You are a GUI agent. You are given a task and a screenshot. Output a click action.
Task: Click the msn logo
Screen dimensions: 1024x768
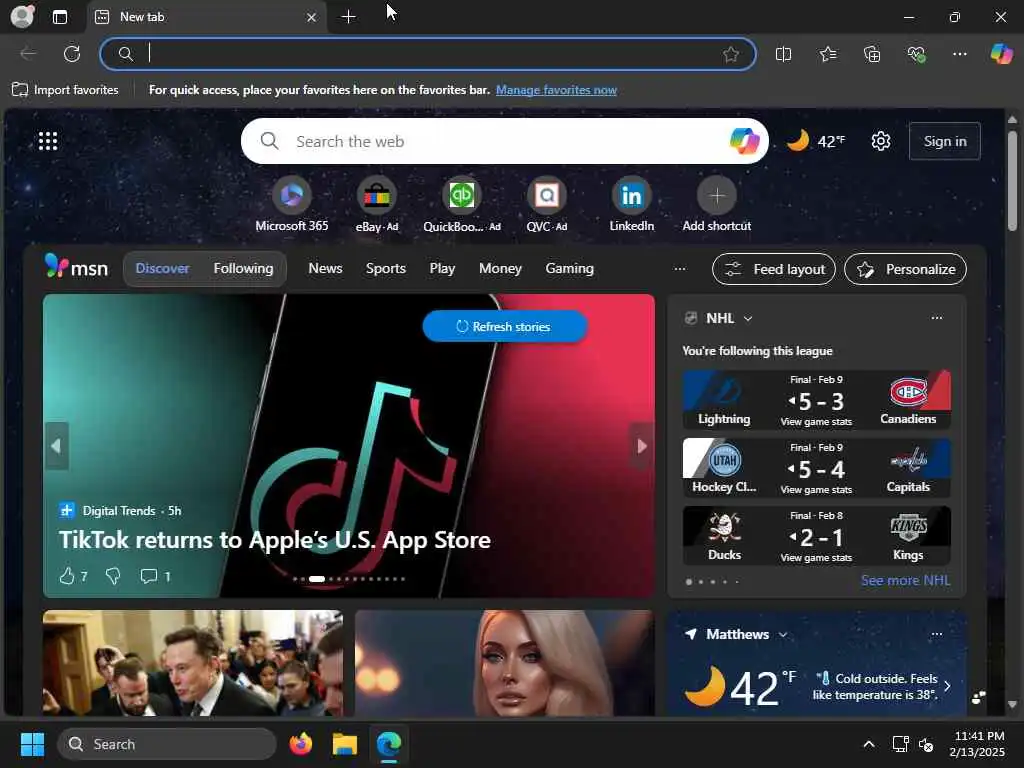click(76, 267)
